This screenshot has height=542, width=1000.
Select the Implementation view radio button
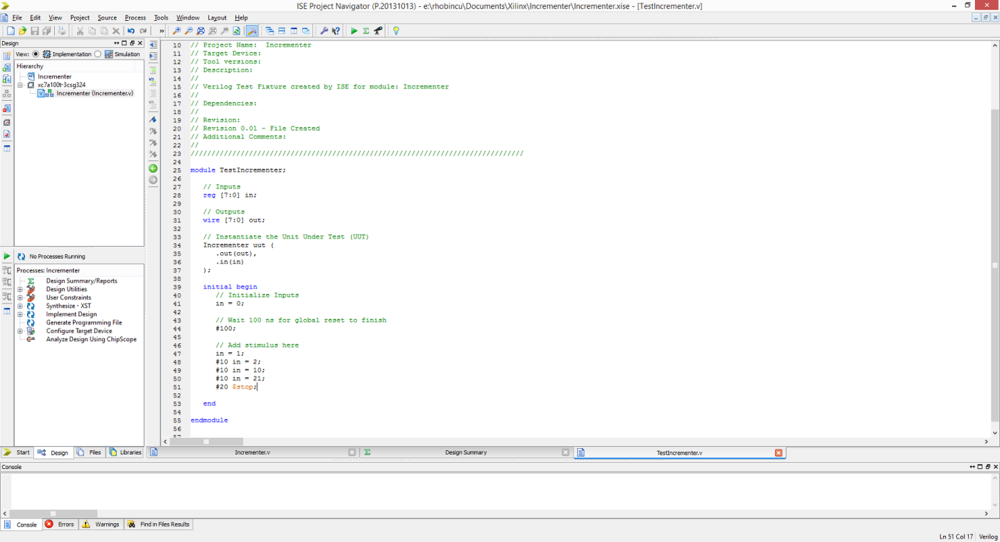coord(36,54)
